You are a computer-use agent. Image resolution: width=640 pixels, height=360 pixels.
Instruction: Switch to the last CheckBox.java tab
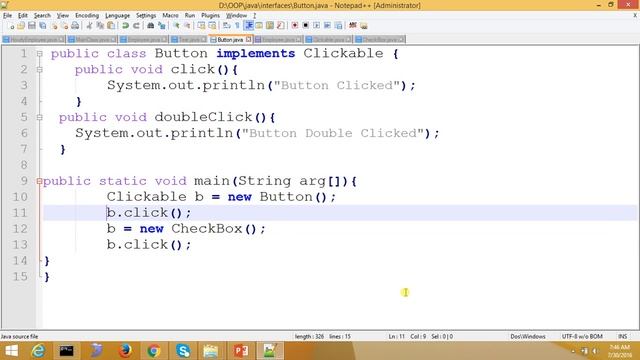pyautogui.click(x=380, y=40)
